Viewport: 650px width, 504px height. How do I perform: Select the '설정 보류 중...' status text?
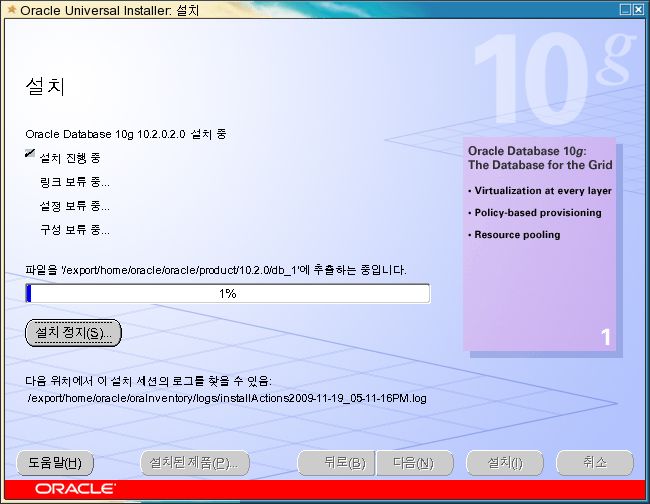coord(75,206)
